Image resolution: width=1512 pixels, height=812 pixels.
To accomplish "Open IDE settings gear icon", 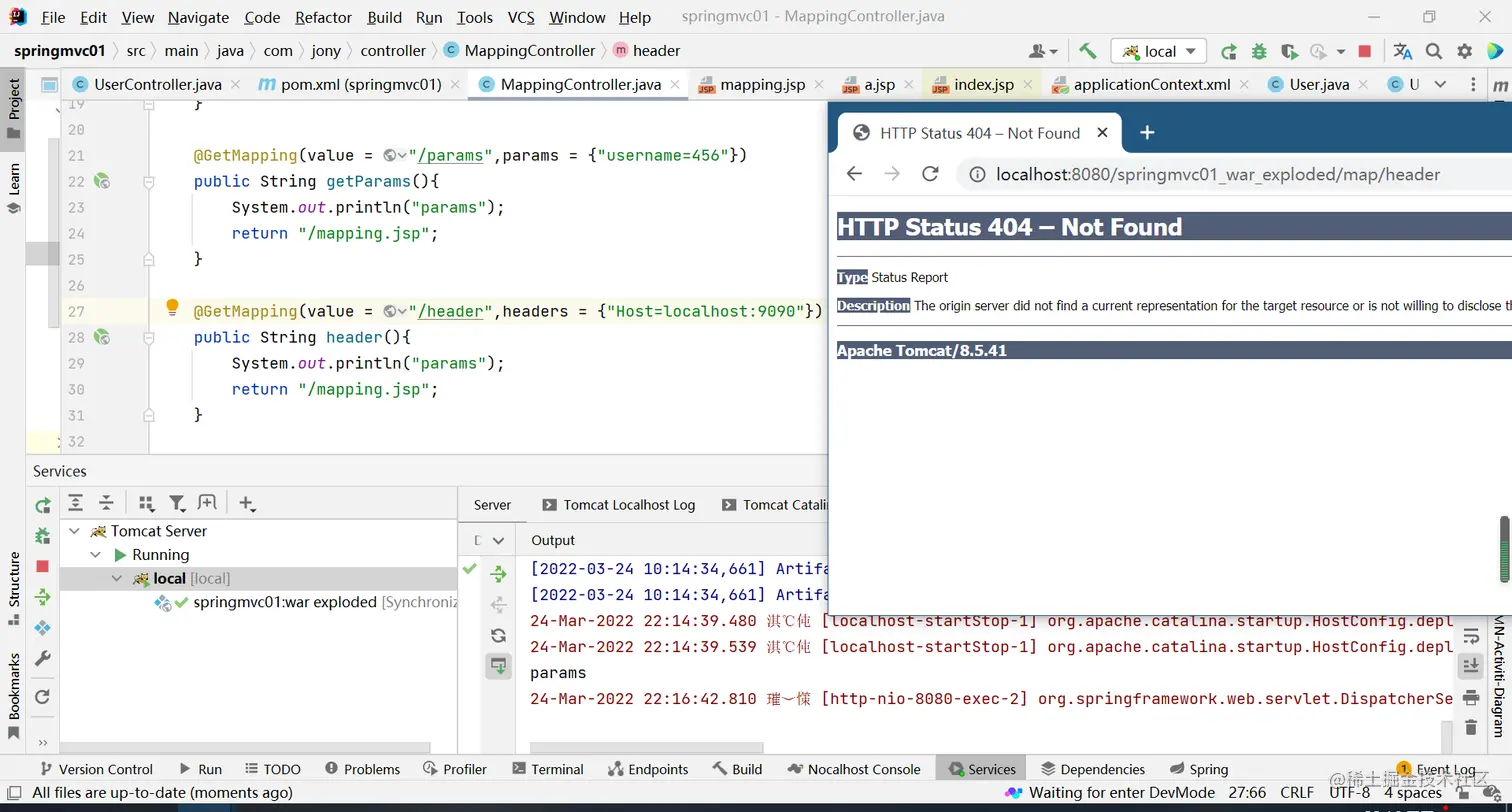I will coord(1465,51).
